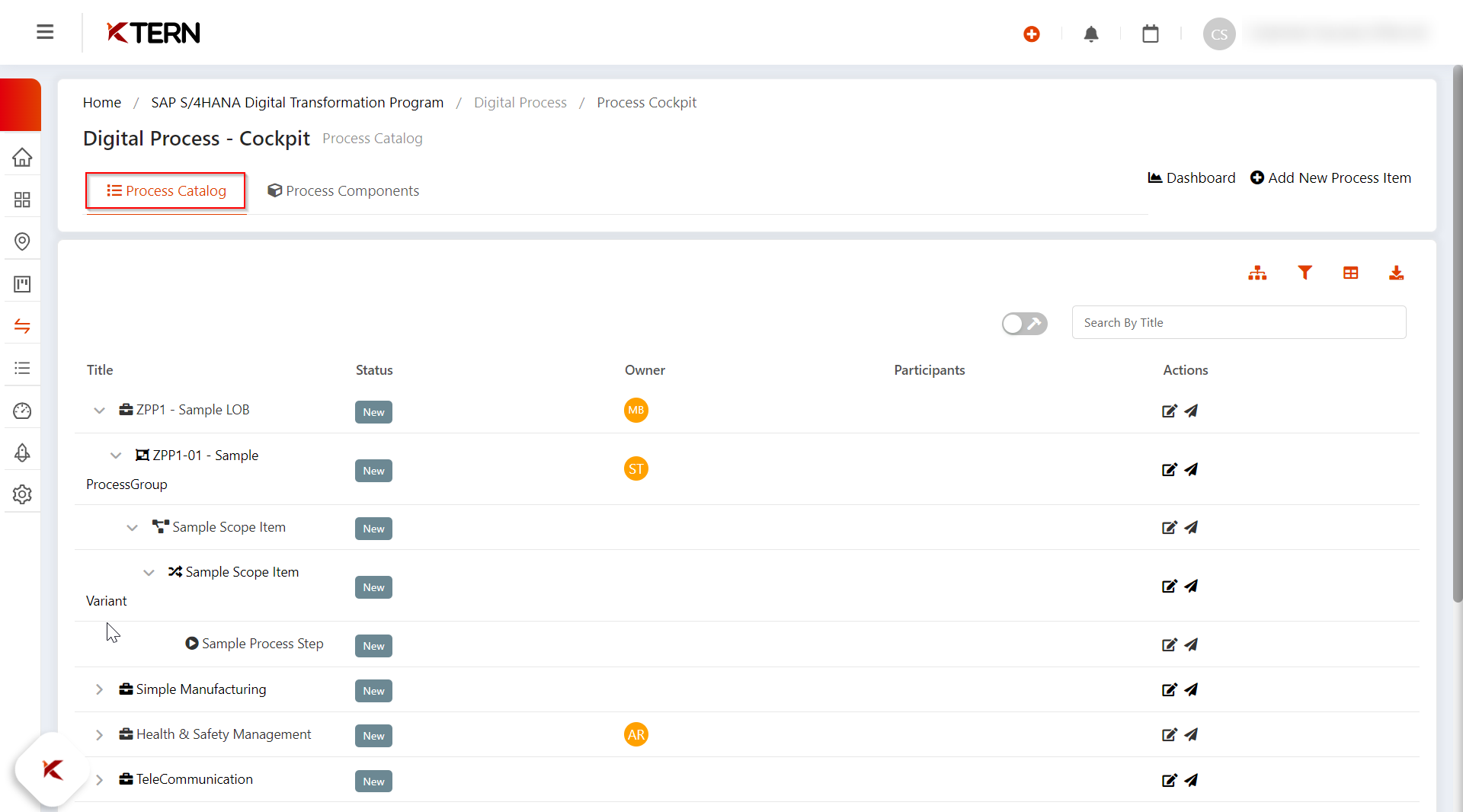Open the sidebar location pin icon

[22, 241]
